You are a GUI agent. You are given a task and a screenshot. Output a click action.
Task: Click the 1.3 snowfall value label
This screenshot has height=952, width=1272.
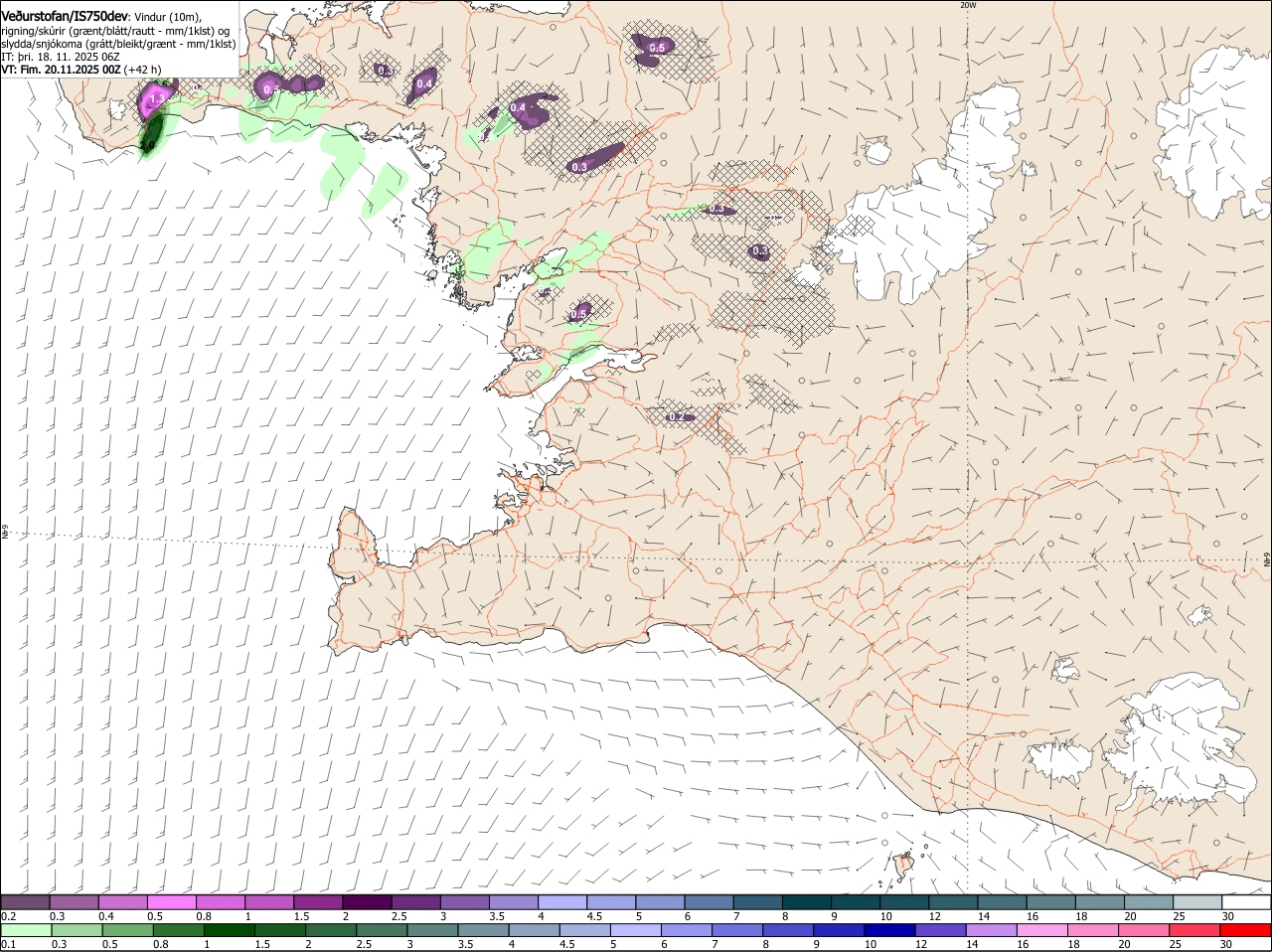156,99
